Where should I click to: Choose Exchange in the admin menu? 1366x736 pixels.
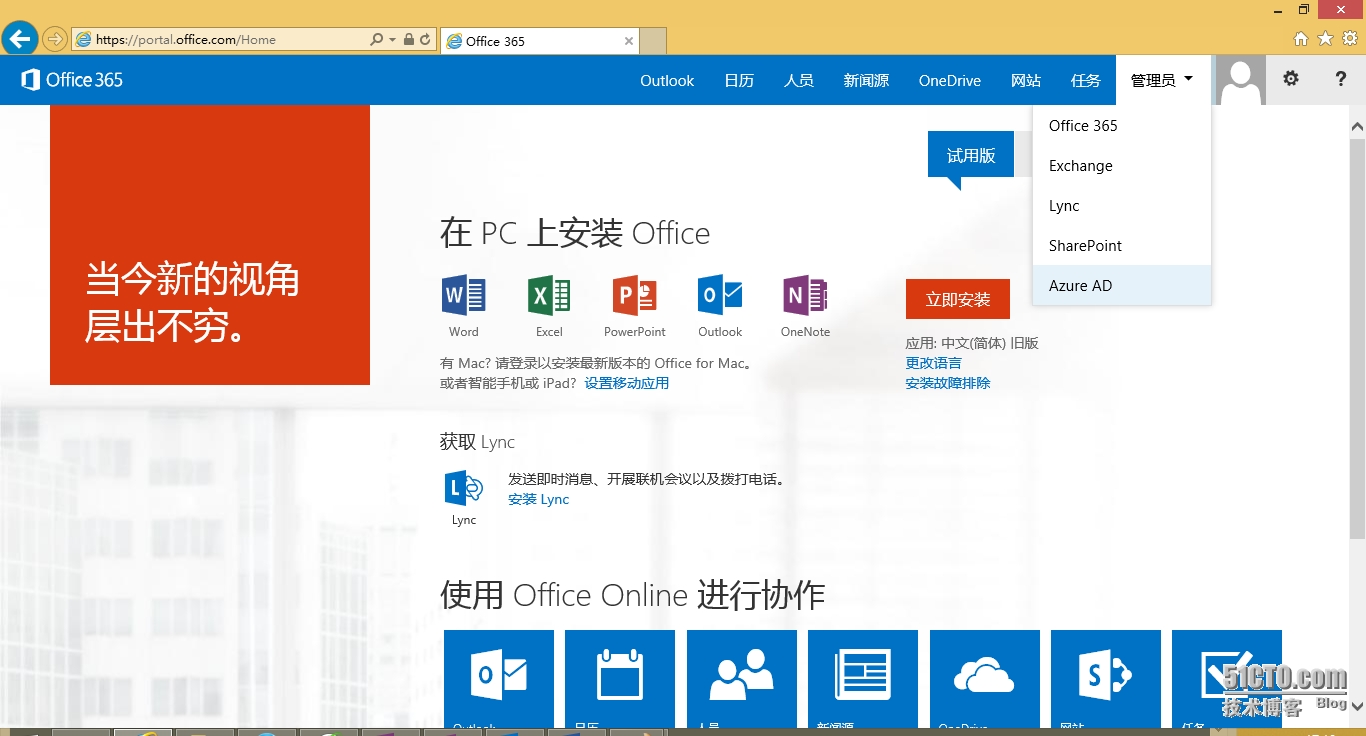click(1080, 166)
